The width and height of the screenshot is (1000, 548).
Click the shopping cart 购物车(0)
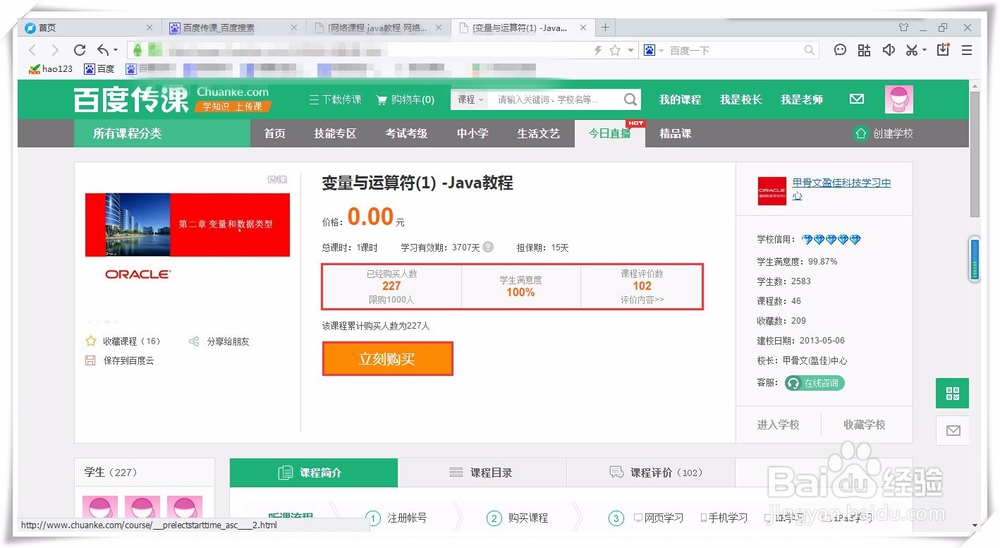pyautogui.click(x=406, y=100)
